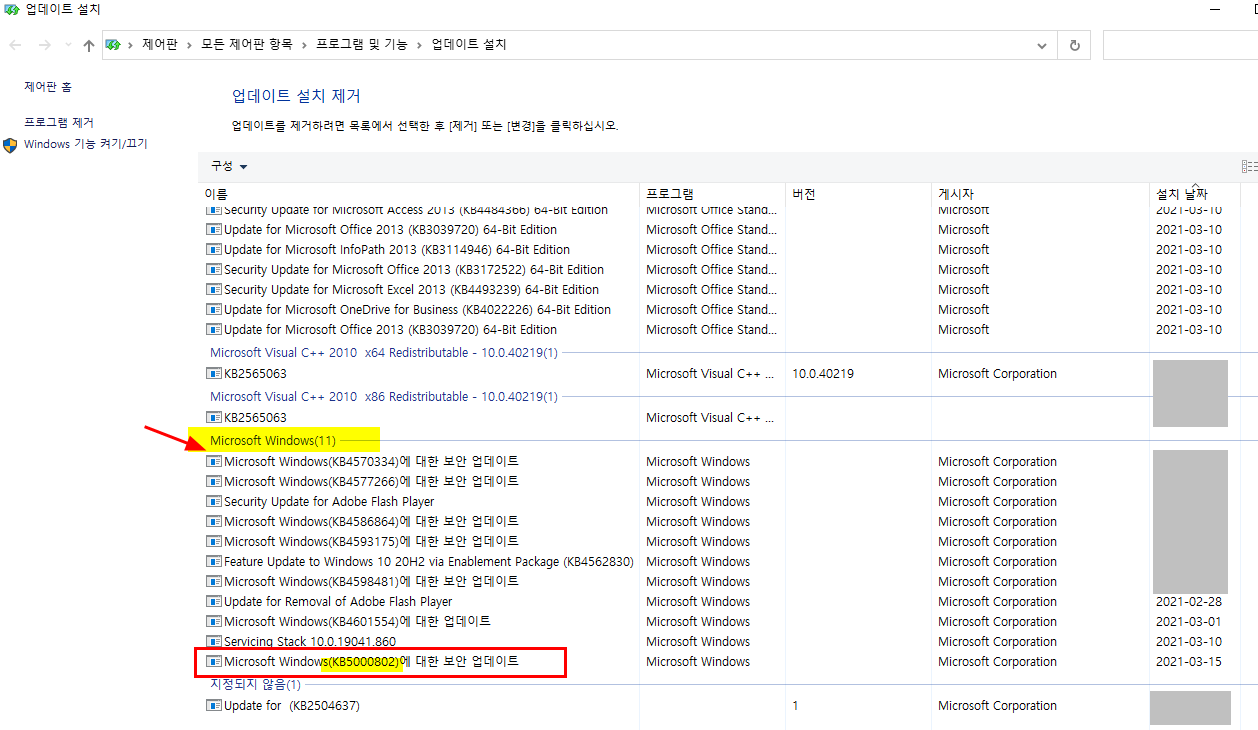1258x730 pixels.
Task: Select 프로그램 및 기능 breadcrumb
Action: tap(362, 45)
